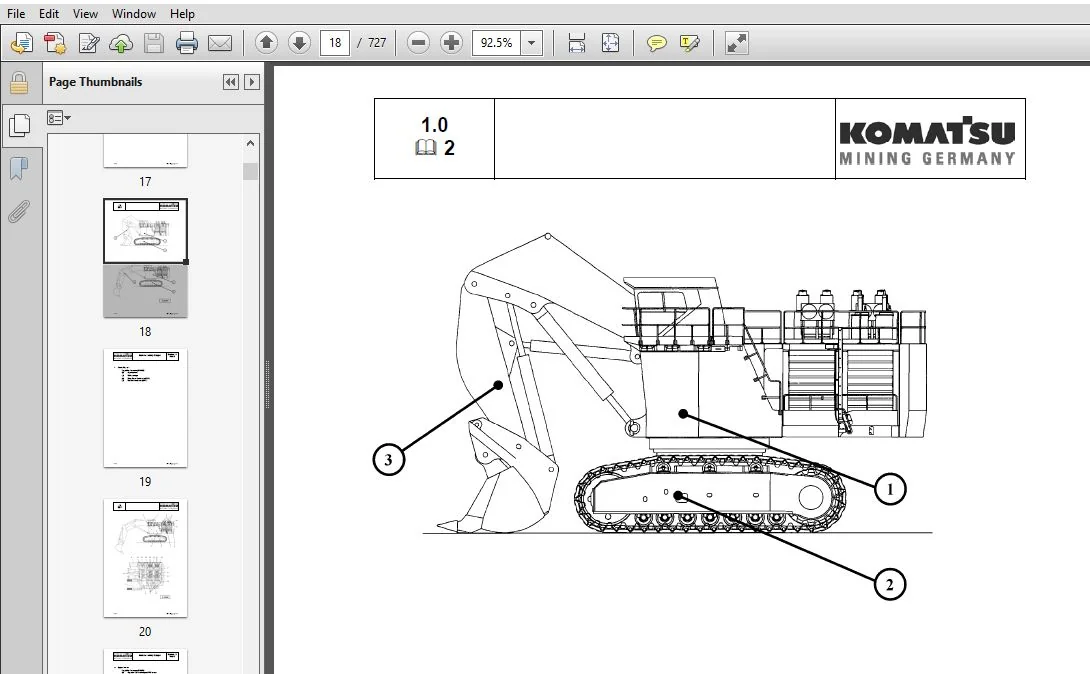Click the thumbnails scrollbar up arrow
The image size is (1090, 674).
(250, 143)
